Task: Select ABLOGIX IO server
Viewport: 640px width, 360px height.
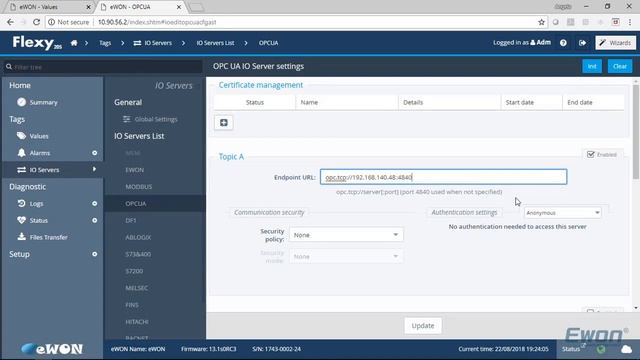Action: (x=138, y=237)
